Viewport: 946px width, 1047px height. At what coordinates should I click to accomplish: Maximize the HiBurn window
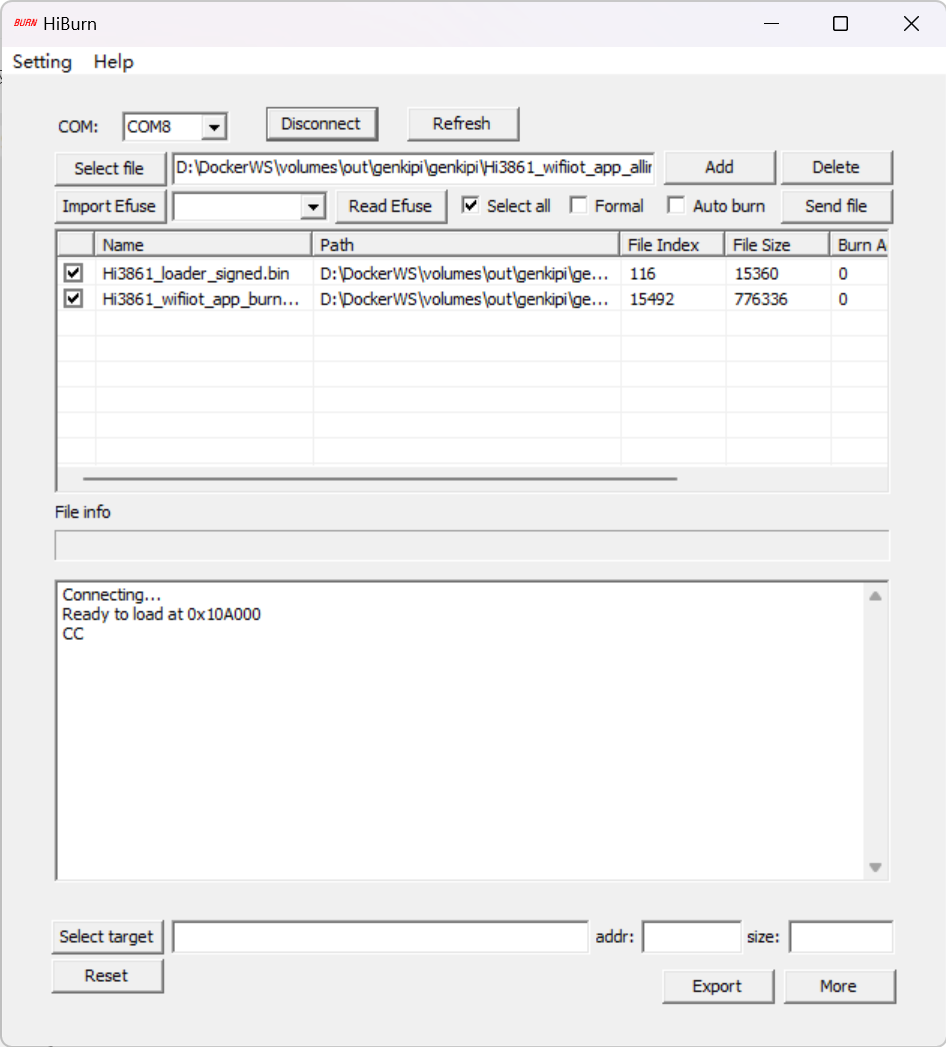841,24
